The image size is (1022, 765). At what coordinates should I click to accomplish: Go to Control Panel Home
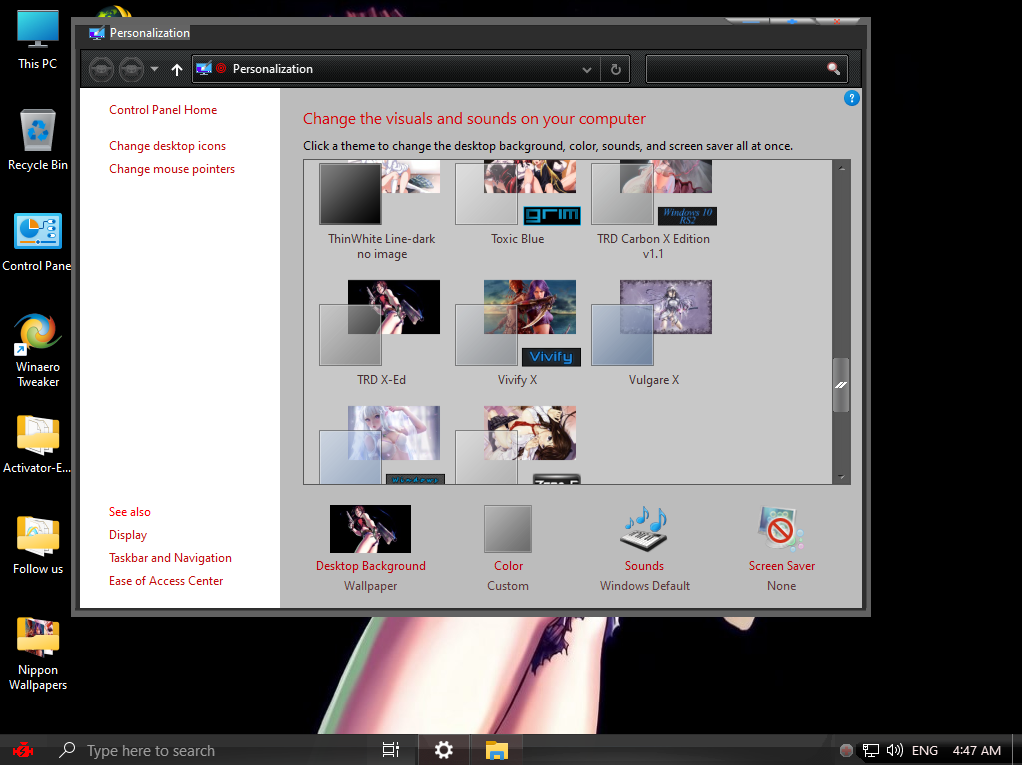pos(163,110)
